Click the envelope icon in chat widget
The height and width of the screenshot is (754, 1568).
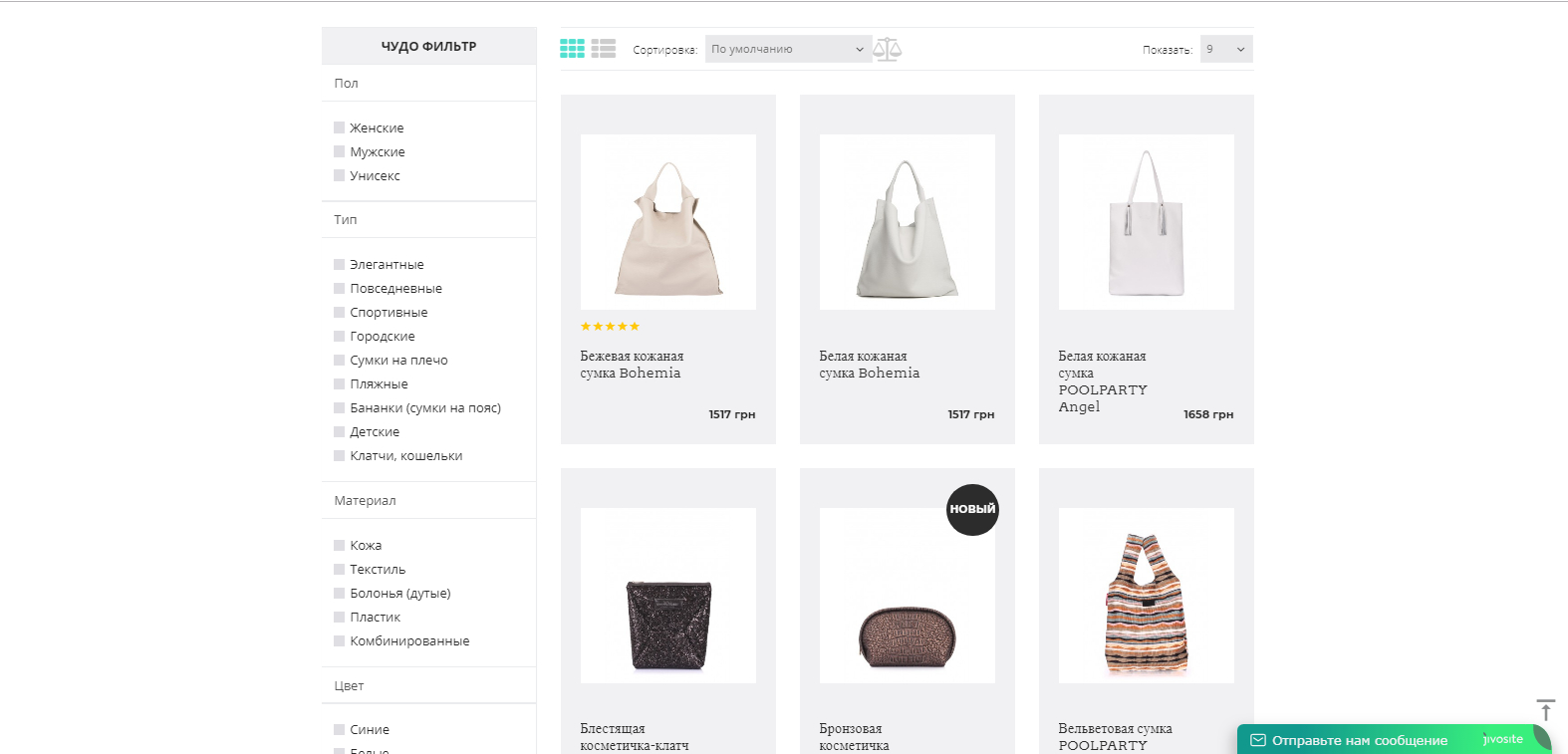1258,740
